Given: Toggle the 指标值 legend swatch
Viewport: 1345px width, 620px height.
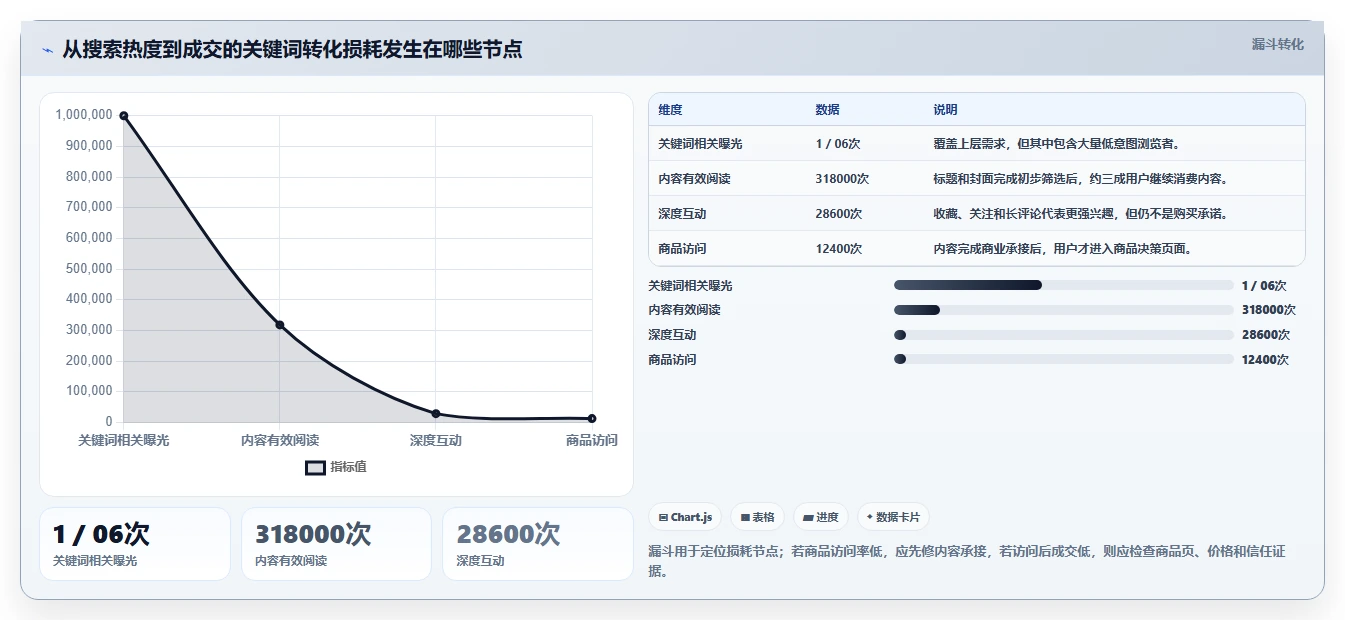Looking at the screenshot, I should (315, 467).
